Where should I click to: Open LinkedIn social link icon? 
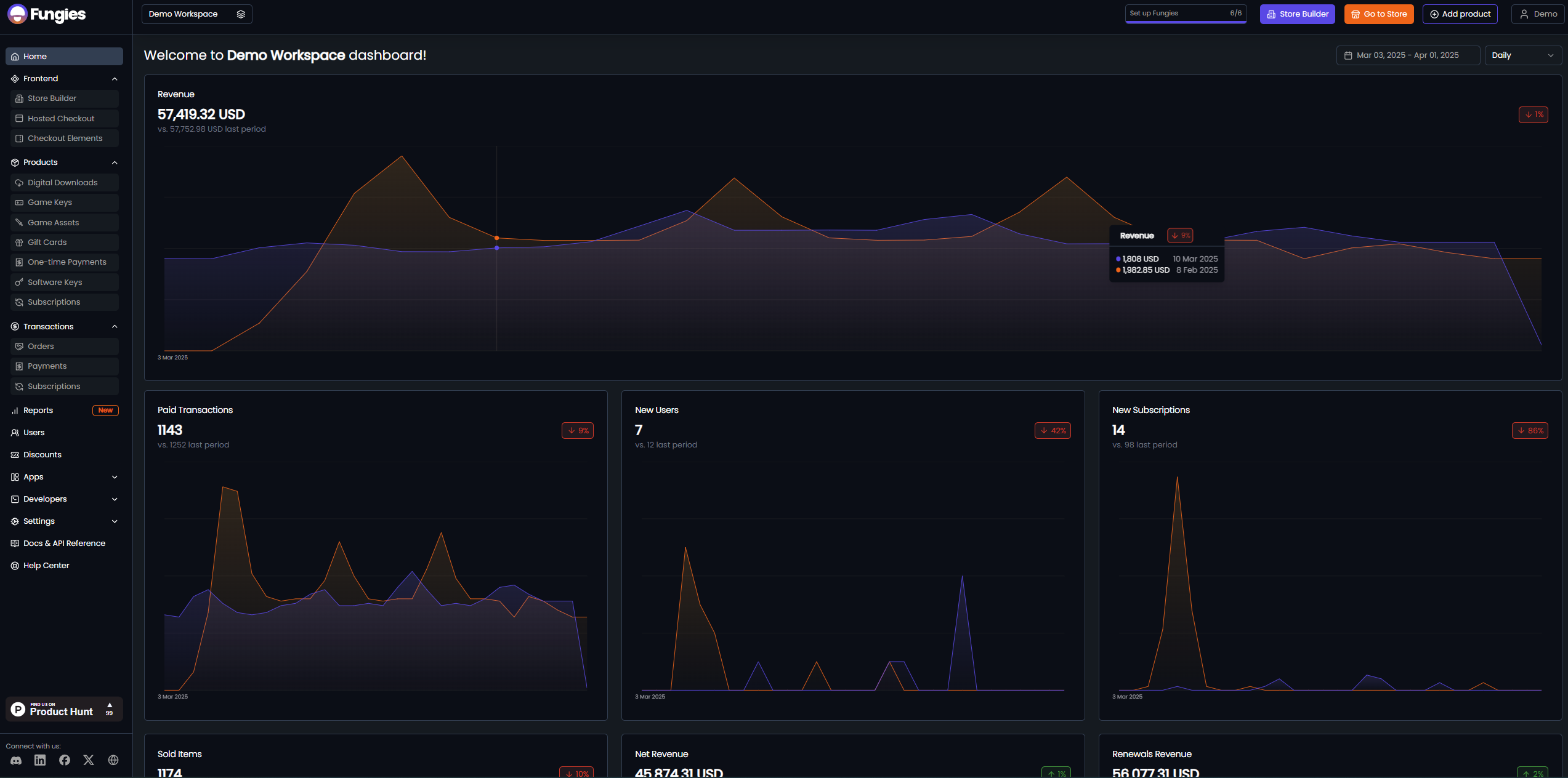point(40,760)
